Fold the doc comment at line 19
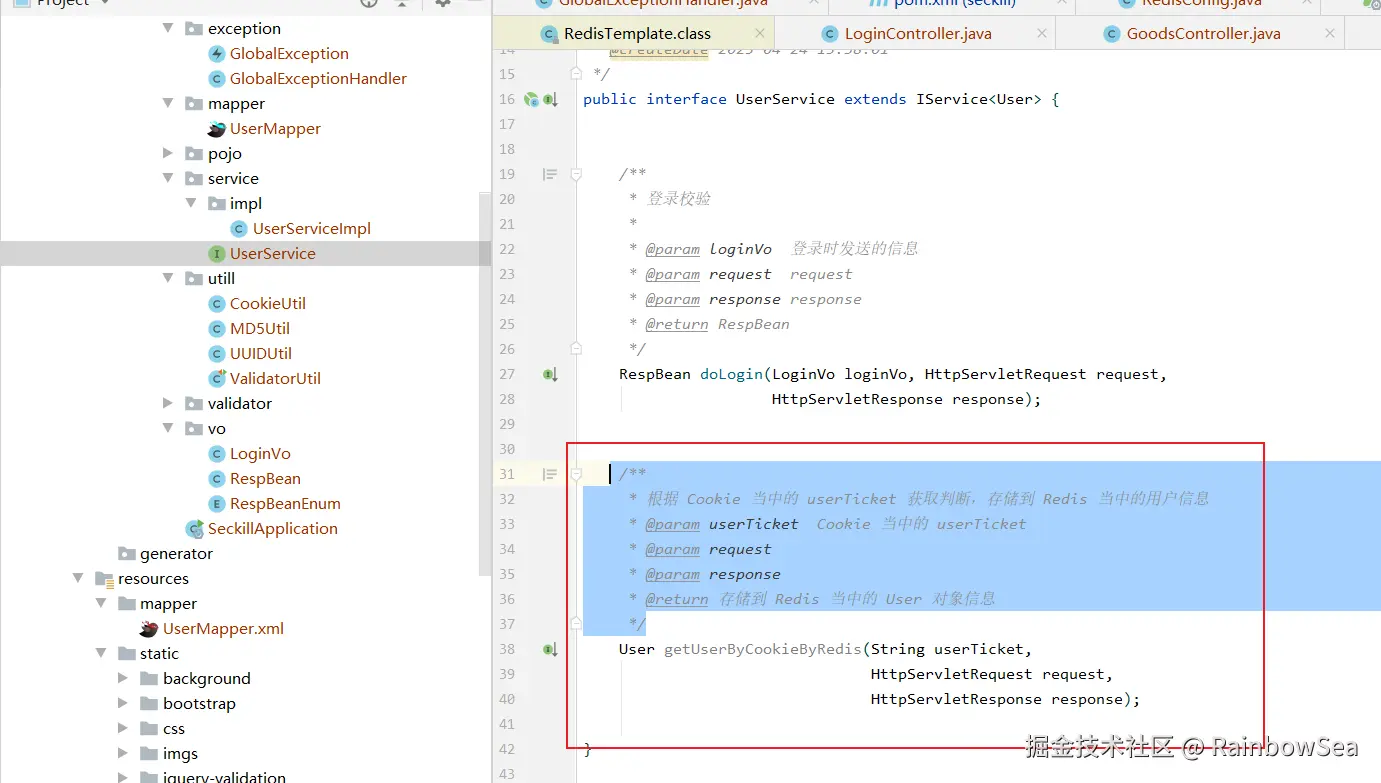The image size is (1381, 783). point(576,174)
